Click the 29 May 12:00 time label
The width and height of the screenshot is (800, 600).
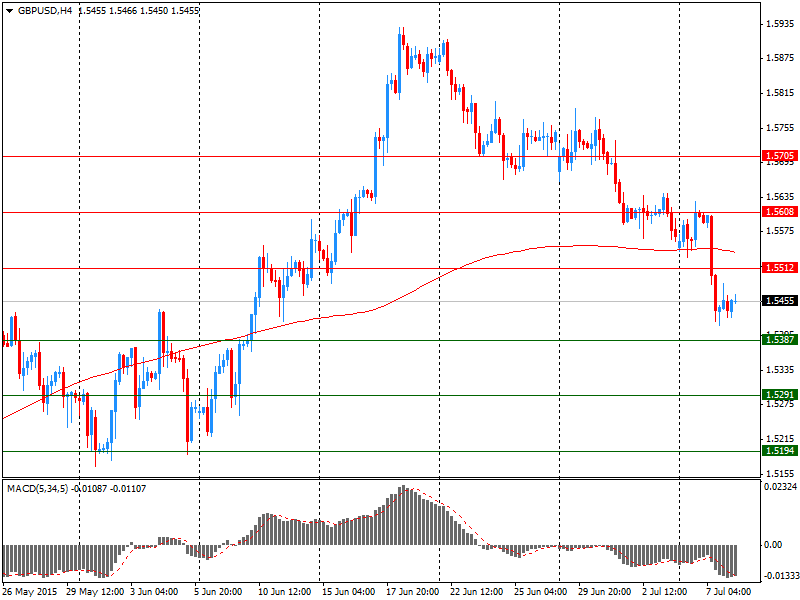tap(95, 592)
